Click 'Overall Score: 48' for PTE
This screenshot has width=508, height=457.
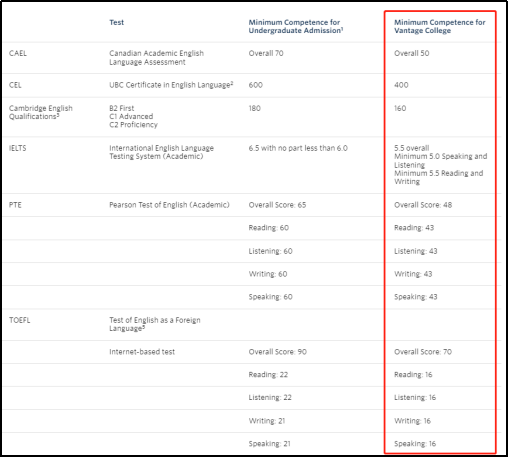click(x=423, y=205)
